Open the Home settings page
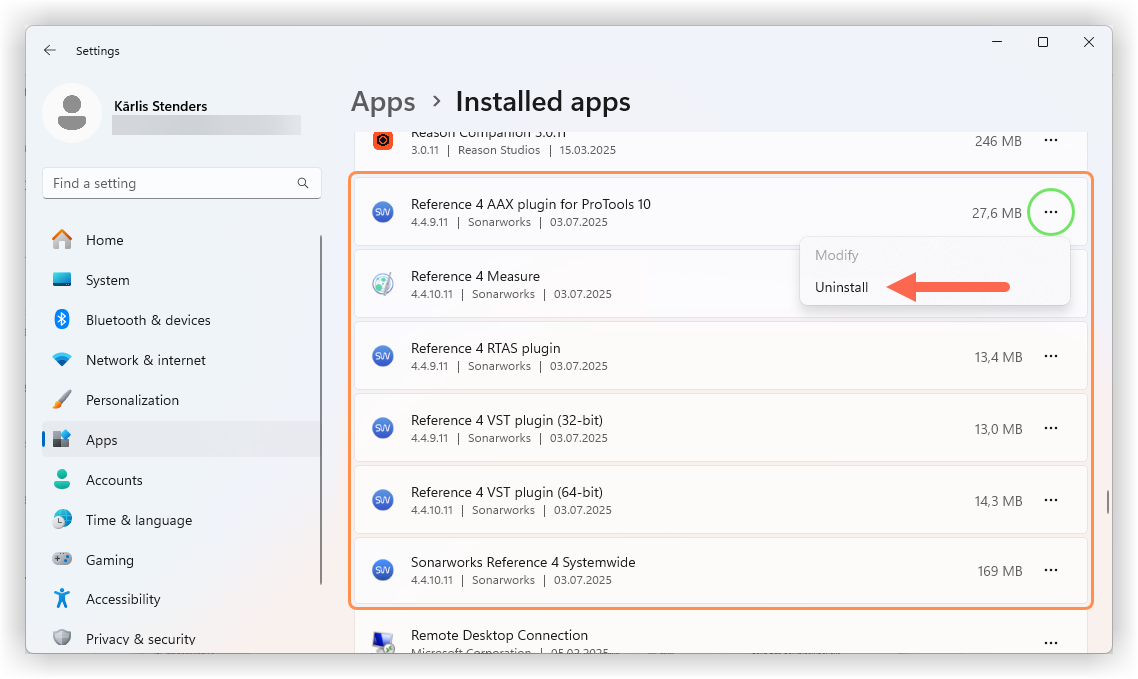 point(105,240)
